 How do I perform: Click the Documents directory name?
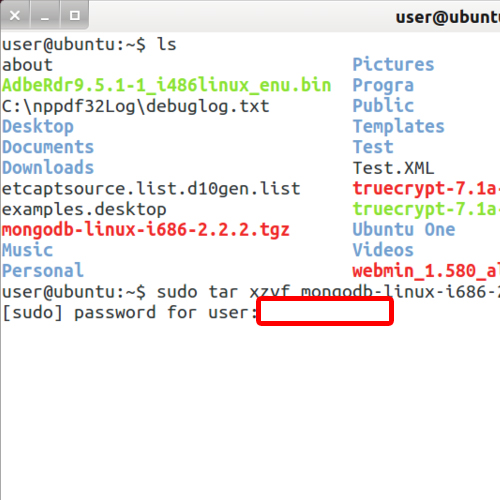coord(48,147)
